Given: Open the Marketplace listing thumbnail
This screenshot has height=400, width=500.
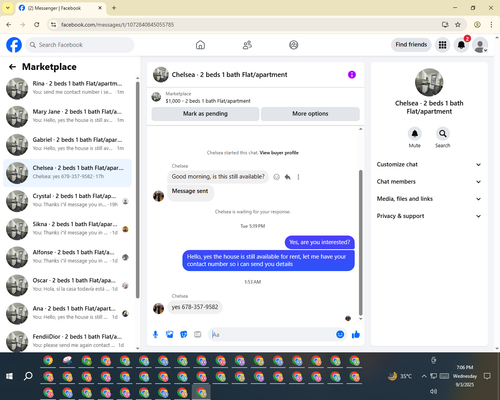Looking at the screenshot, I should 156,97.
